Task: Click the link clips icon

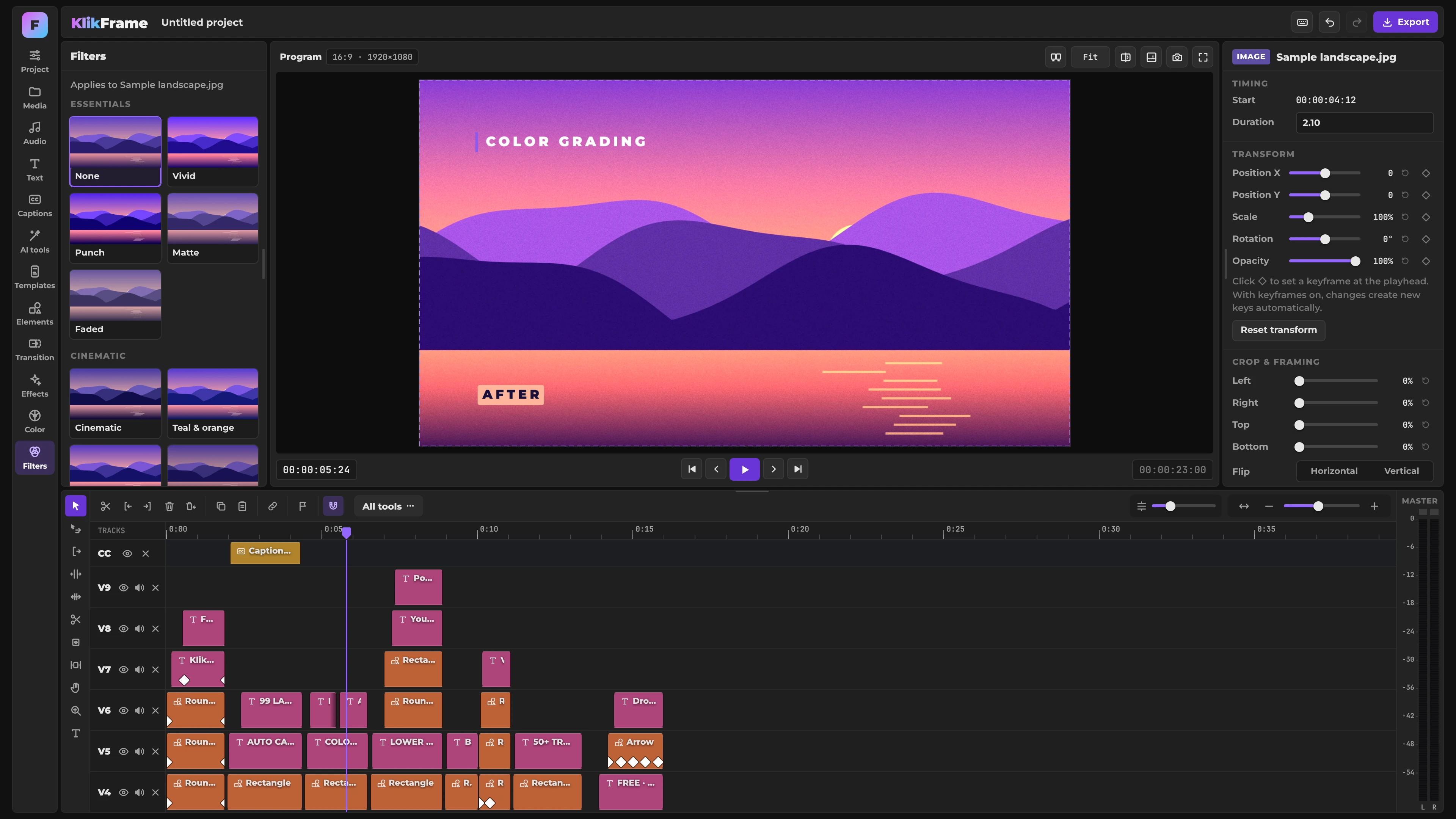Action: click(273, 506)
